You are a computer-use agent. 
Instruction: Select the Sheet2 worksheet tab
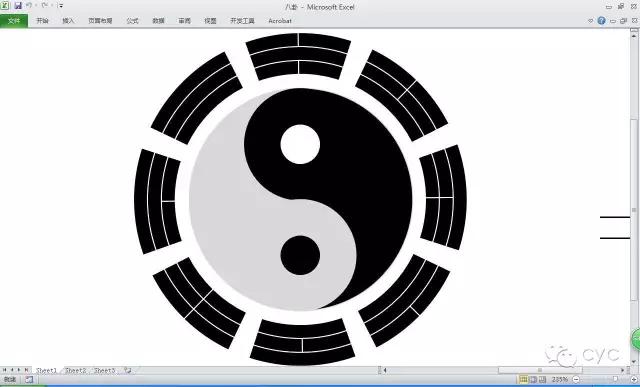(x=76, y=370)
